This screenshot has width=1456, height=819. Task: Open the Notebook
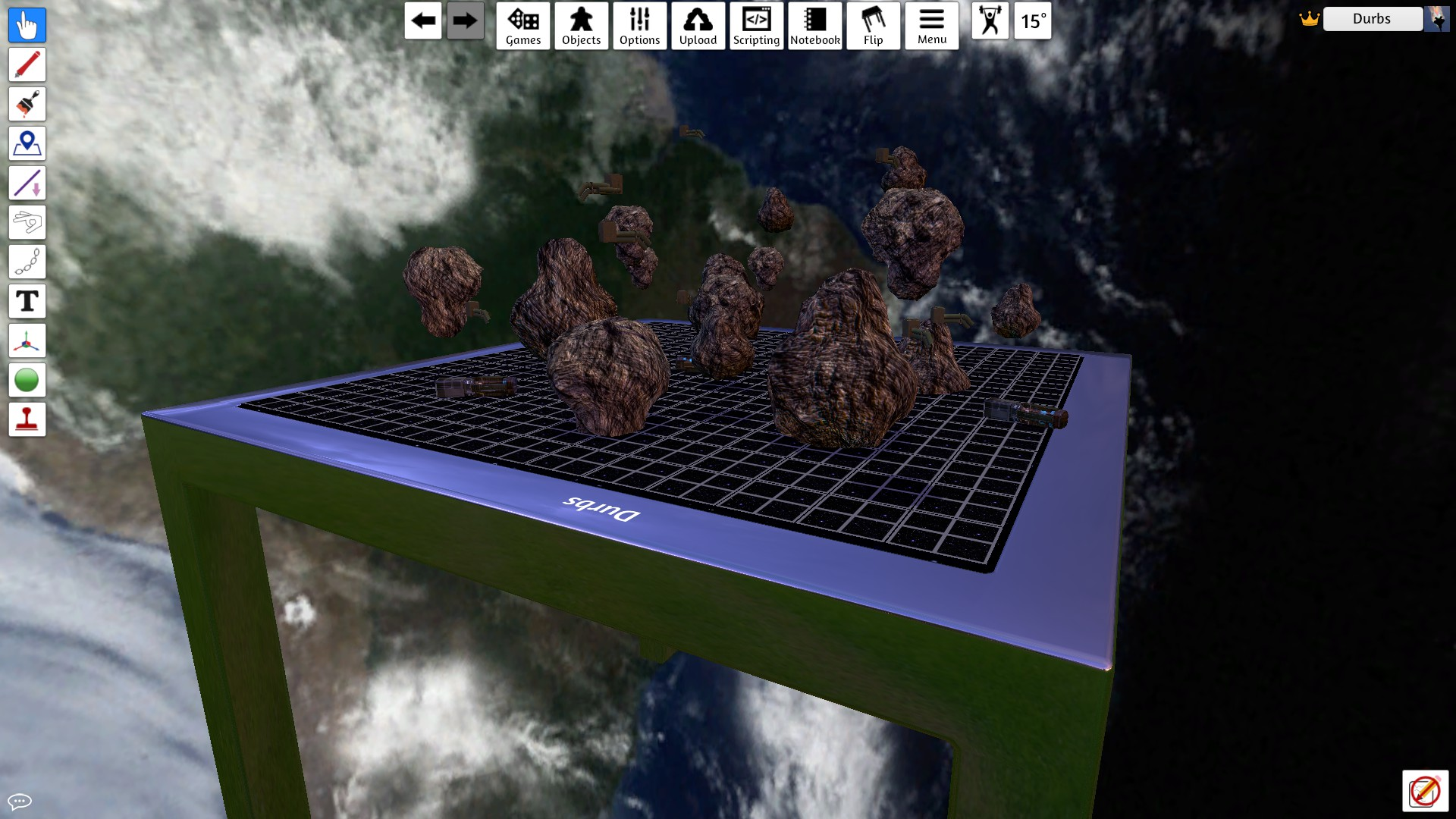[815, 26]
